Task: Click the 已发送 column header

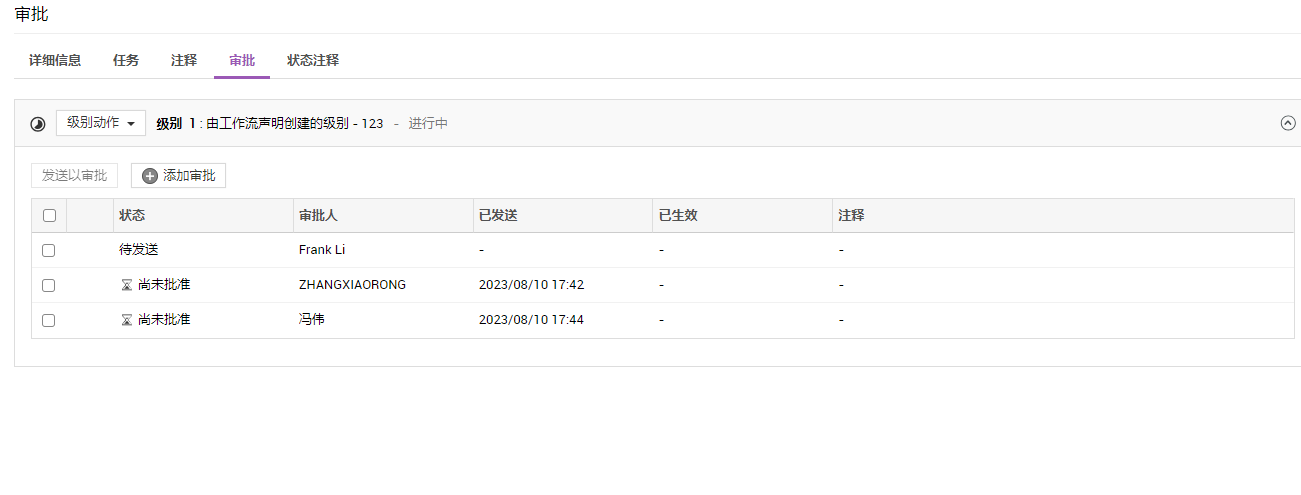Action: [498, 216]
